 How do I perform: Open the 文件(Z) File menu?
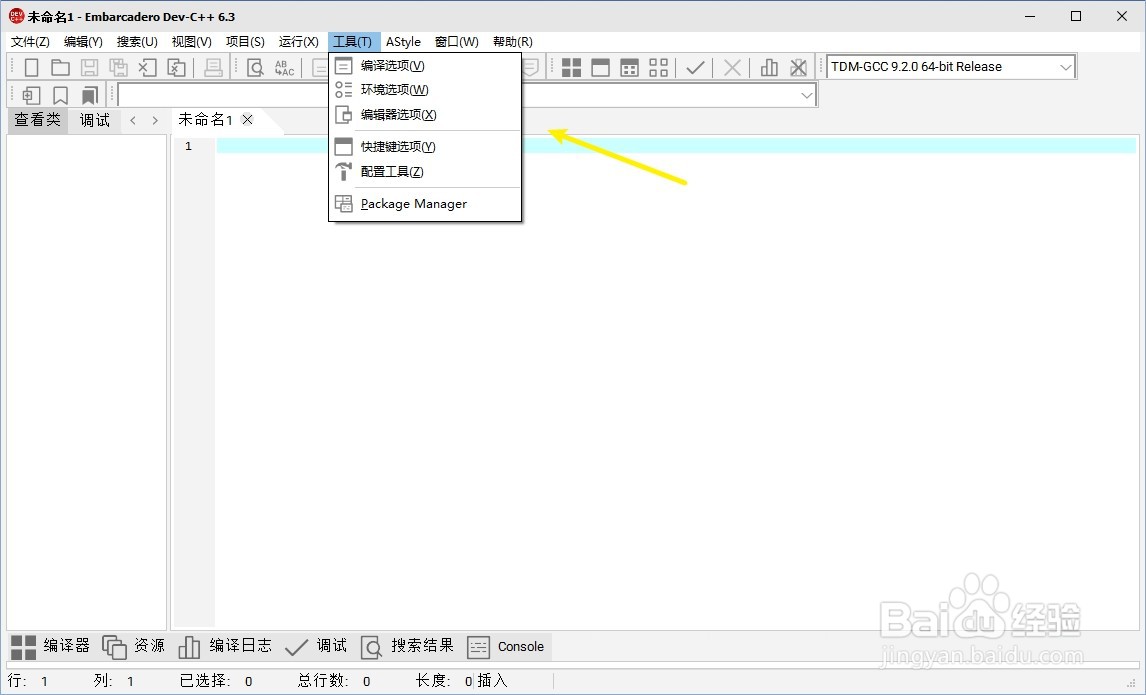[x=30, y=42]
